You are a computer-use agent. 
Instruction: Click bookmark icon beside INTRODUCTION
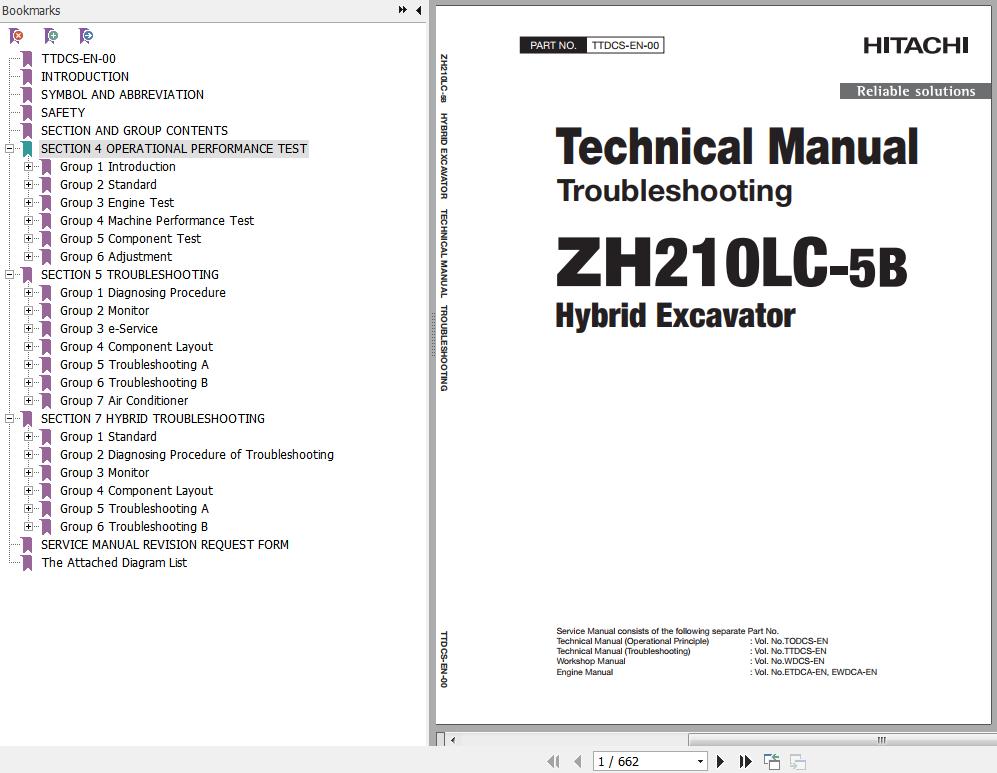click(27, 77)
